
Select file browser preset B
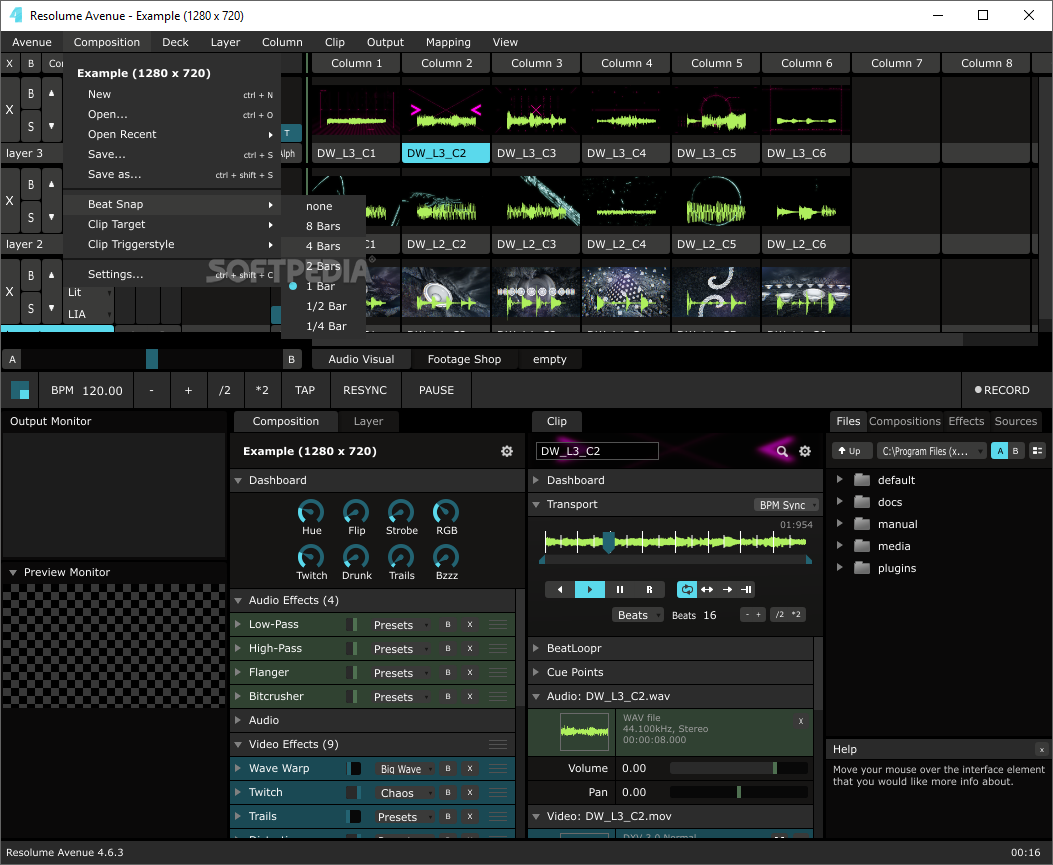point(1015,451)
